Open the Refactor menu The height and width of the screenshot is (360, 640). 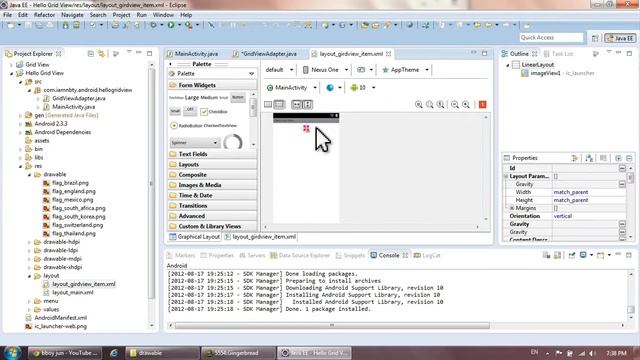click(44, 15)
